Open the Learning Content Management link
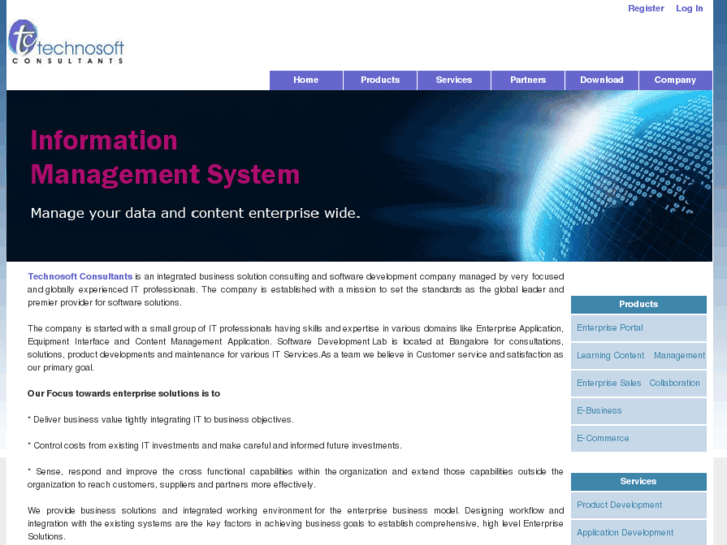 (x=640, y=355)
